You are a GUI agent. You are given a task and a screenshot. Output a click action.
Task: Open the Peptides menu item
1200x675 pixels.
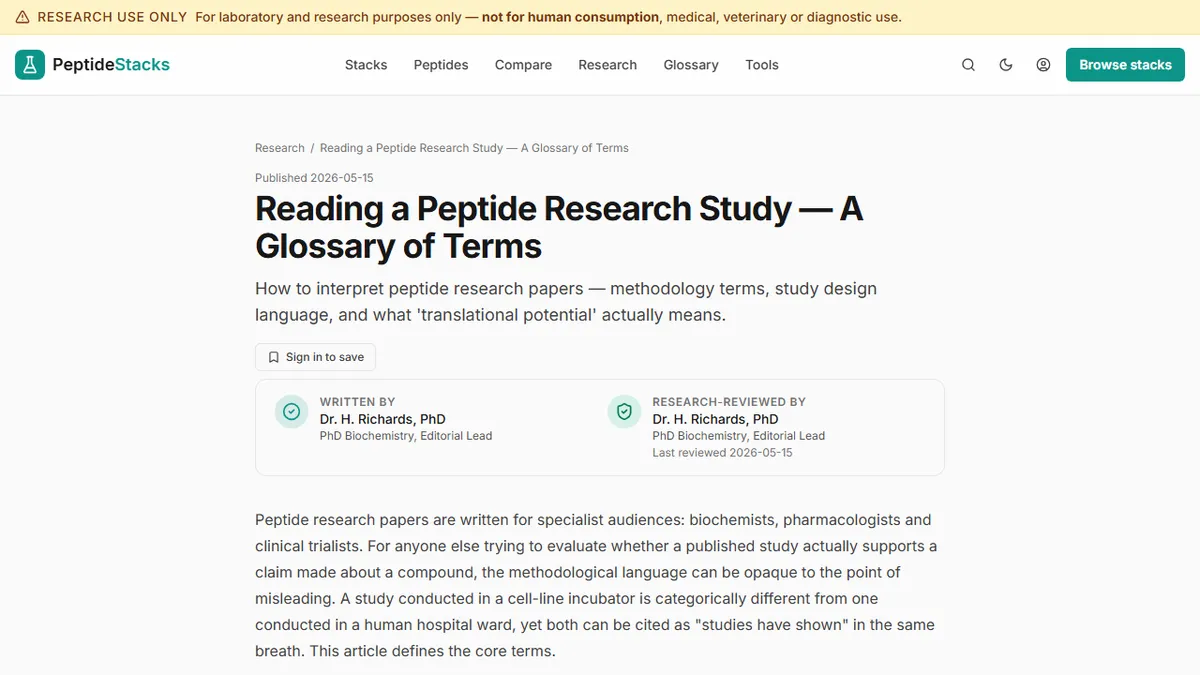tap(441, 65)
